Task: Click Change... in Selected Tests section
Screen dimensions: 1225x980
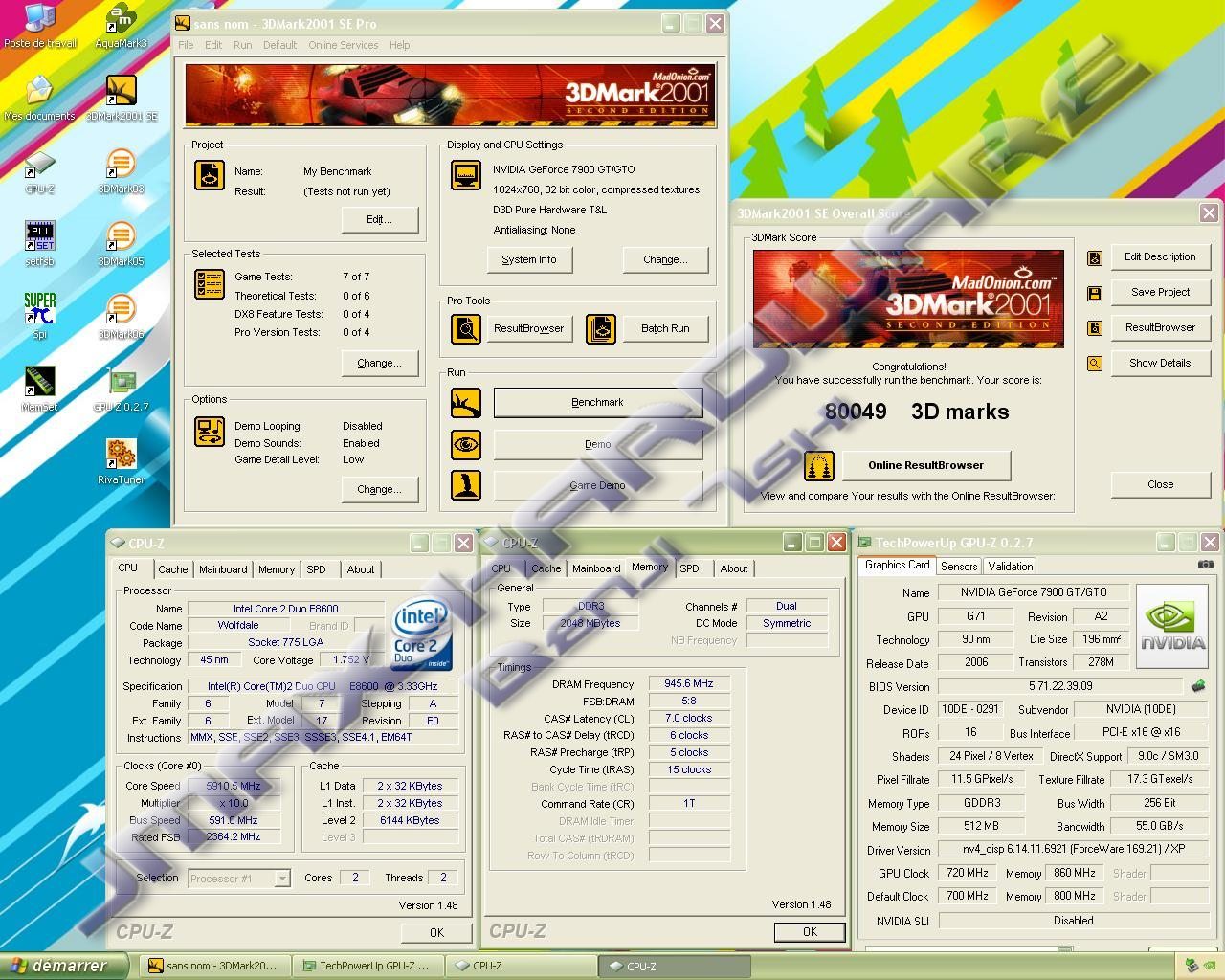Action: 380,363
